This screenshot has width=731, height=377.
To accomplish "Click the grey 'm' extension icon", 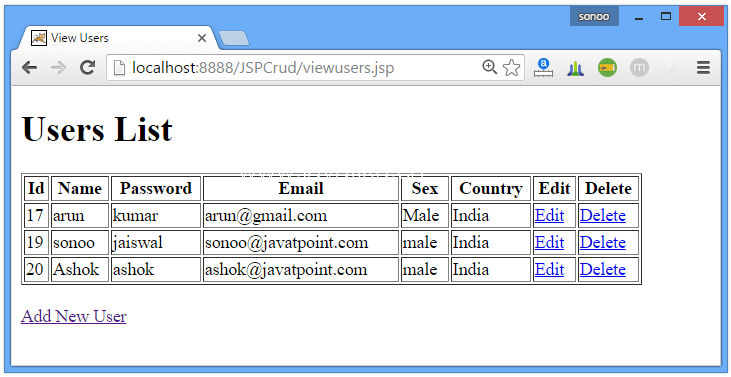I will [x=639, y=68].
